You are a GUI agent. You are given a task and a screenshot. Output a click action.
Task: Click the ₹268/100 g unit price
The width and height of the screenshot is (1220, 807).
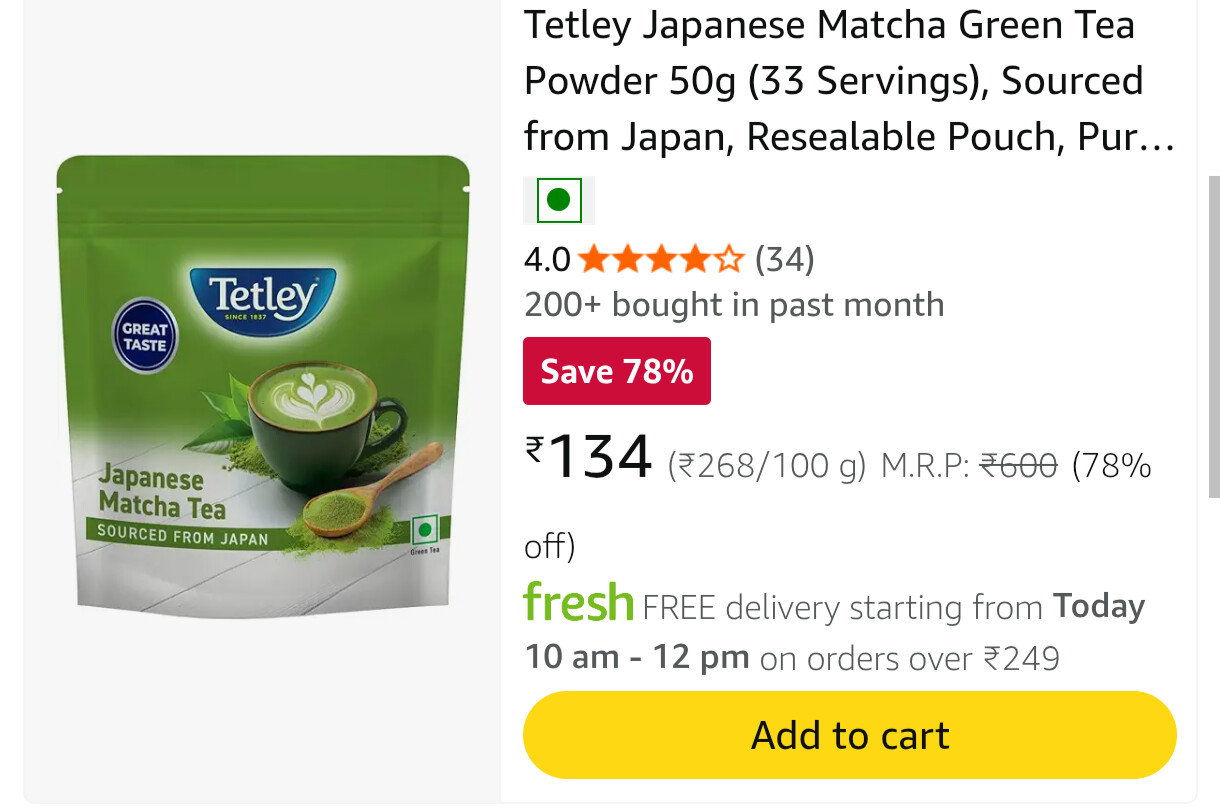[766, 465]
